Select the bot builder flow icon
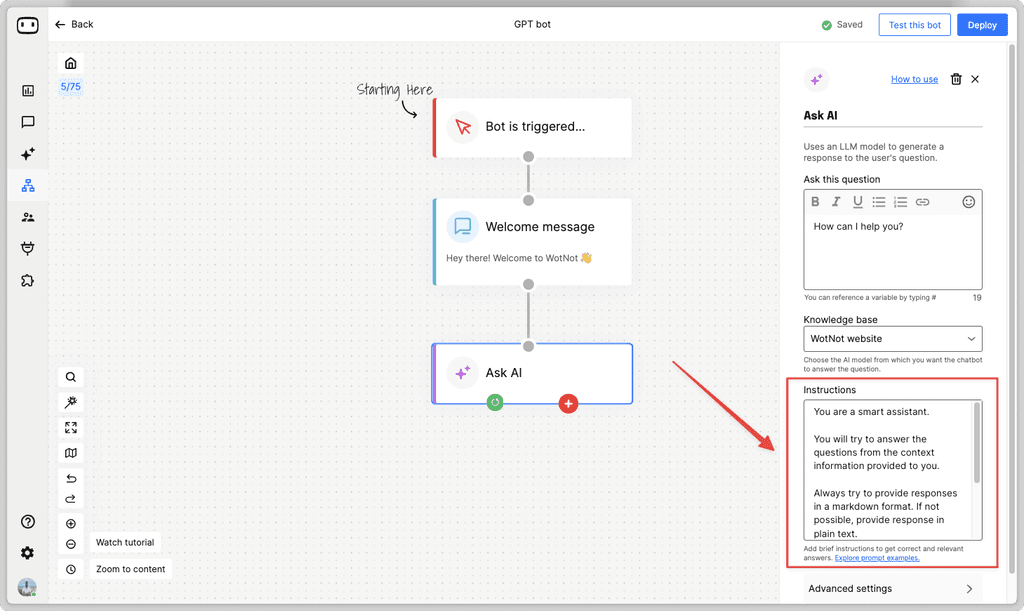1024x611 pixels. pyautogui.click(x=27, y=185)
